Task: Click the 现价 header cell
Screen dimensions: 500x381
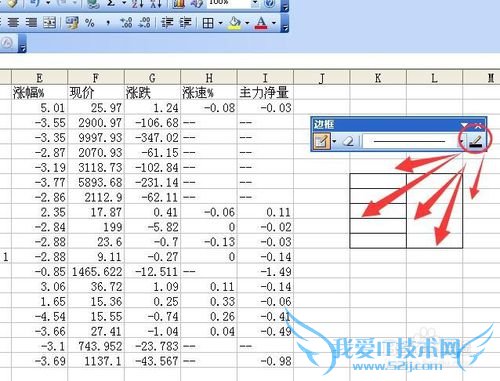Action: (x=96, y=93)
